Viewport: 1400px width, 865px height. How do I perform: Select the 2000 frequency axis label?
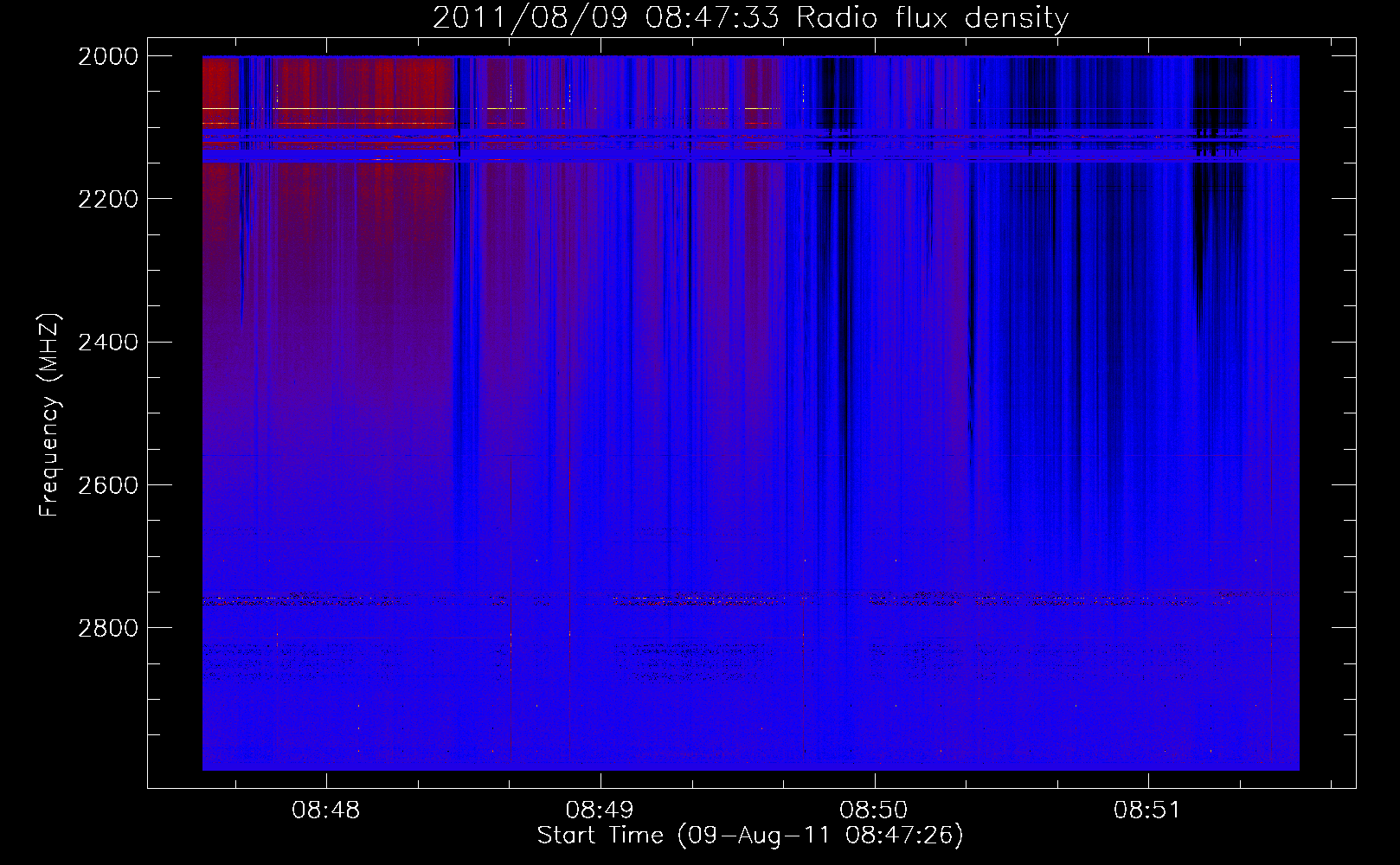pyautogui.click(x=108, y=56)
